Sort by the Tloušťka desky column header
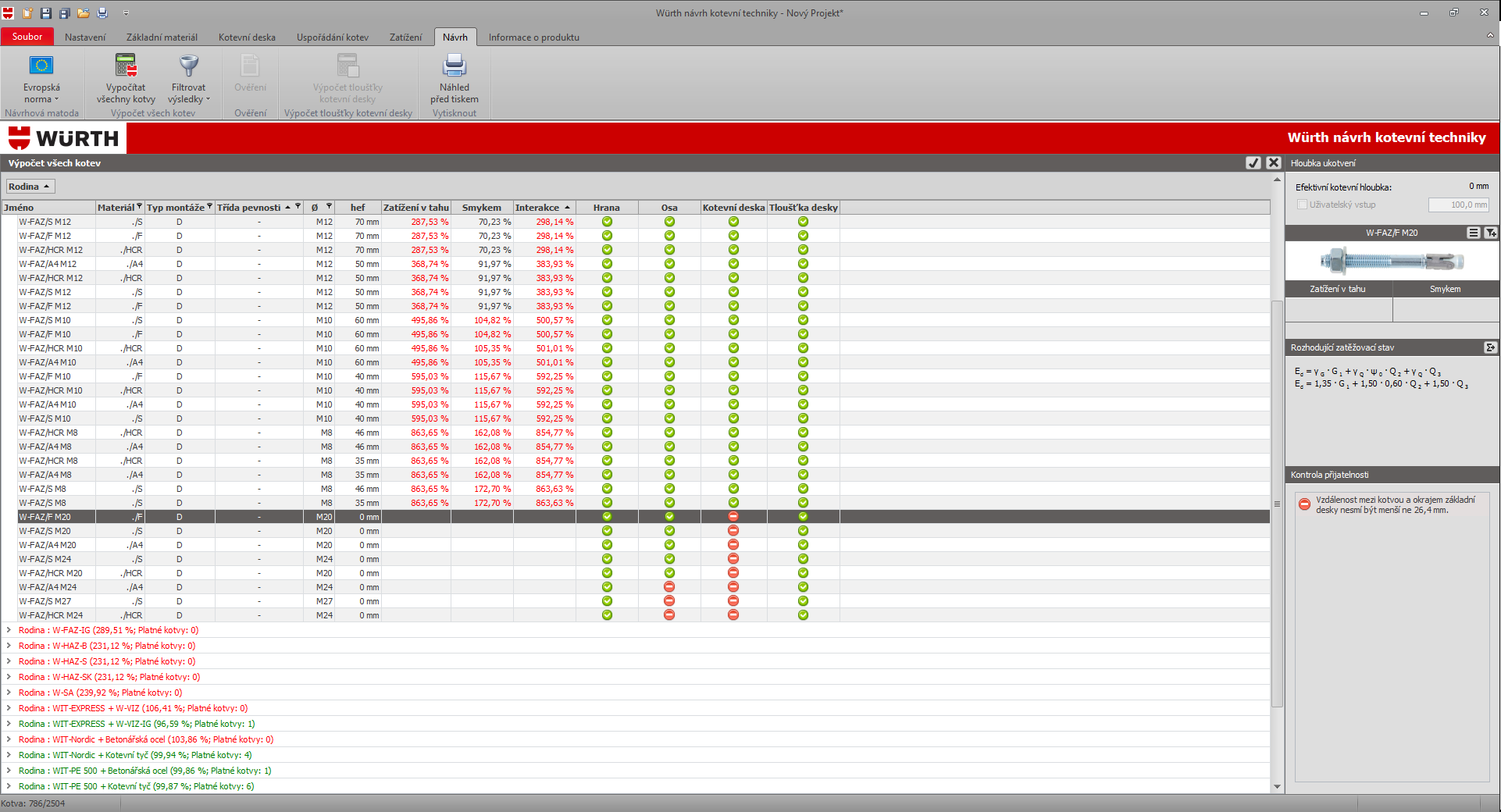The height and width of the screenshot is (812, 1501). point(804,208)
